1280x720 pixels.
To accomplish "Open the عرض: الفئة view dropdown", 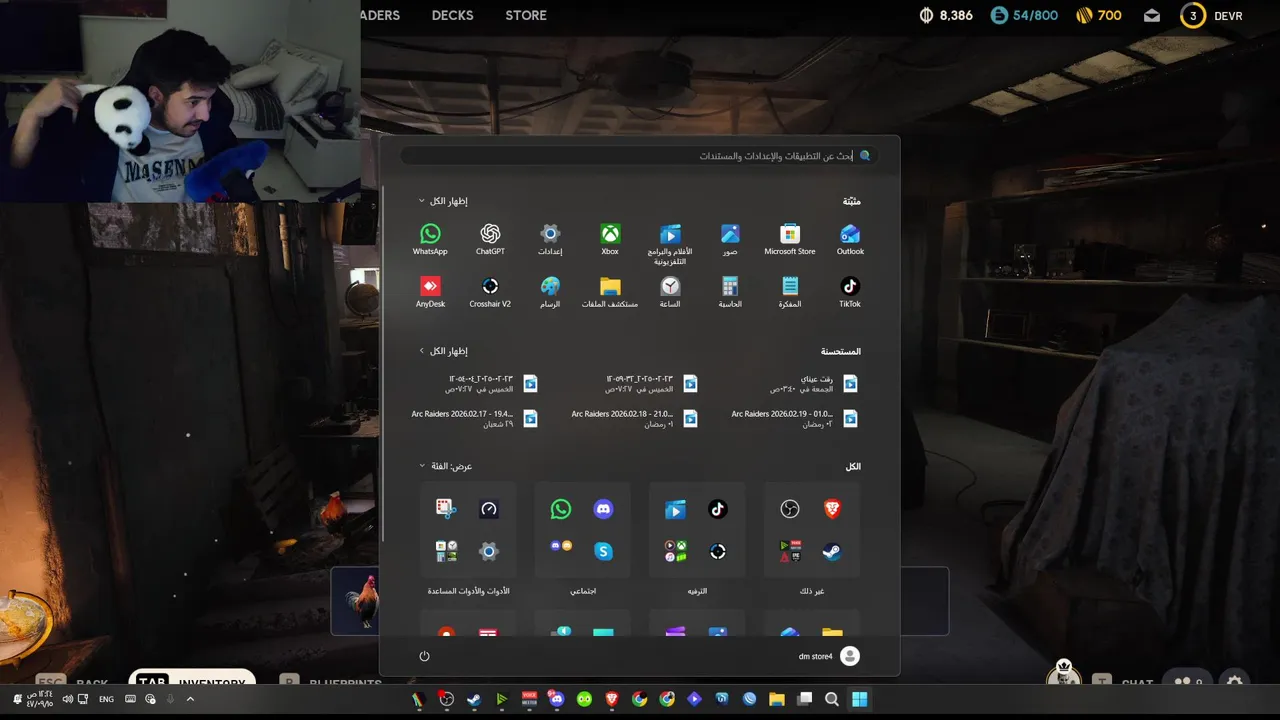I will click(445, 466).
